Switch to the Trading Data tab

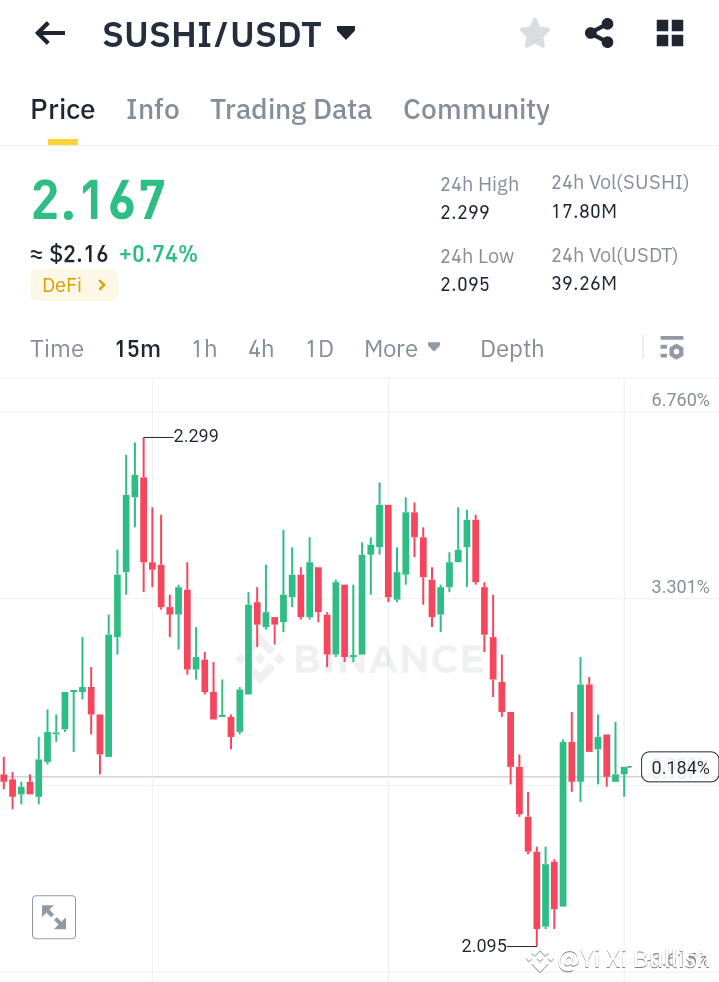coord(290,110)
